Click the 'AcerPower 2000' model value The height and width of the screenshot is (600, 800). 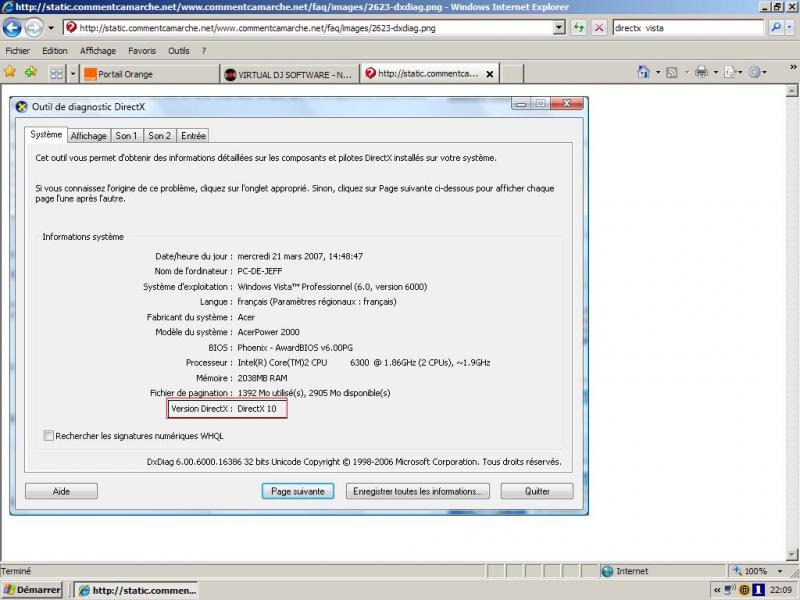coord(268,332)
